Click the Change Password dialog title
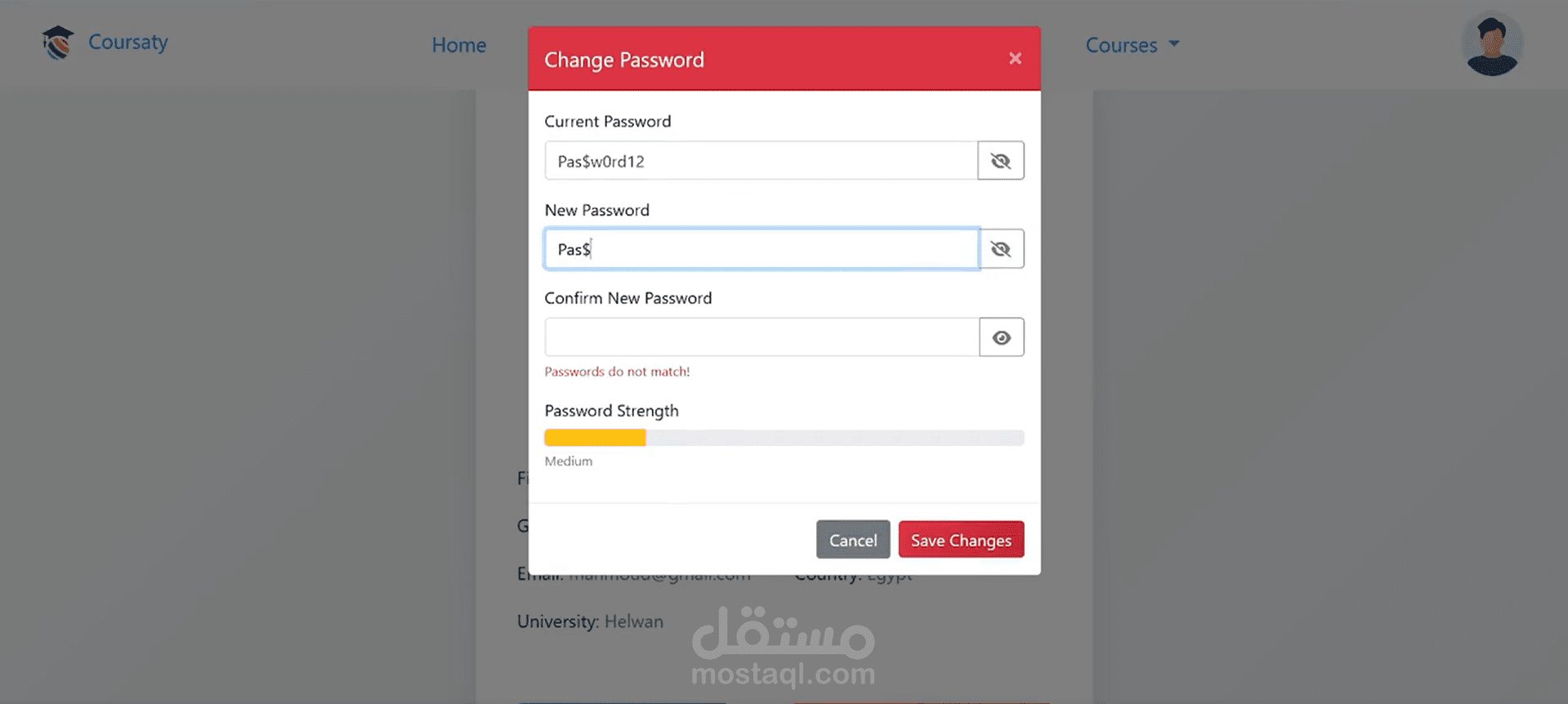1568x704 pixels. tap(624, 60)
